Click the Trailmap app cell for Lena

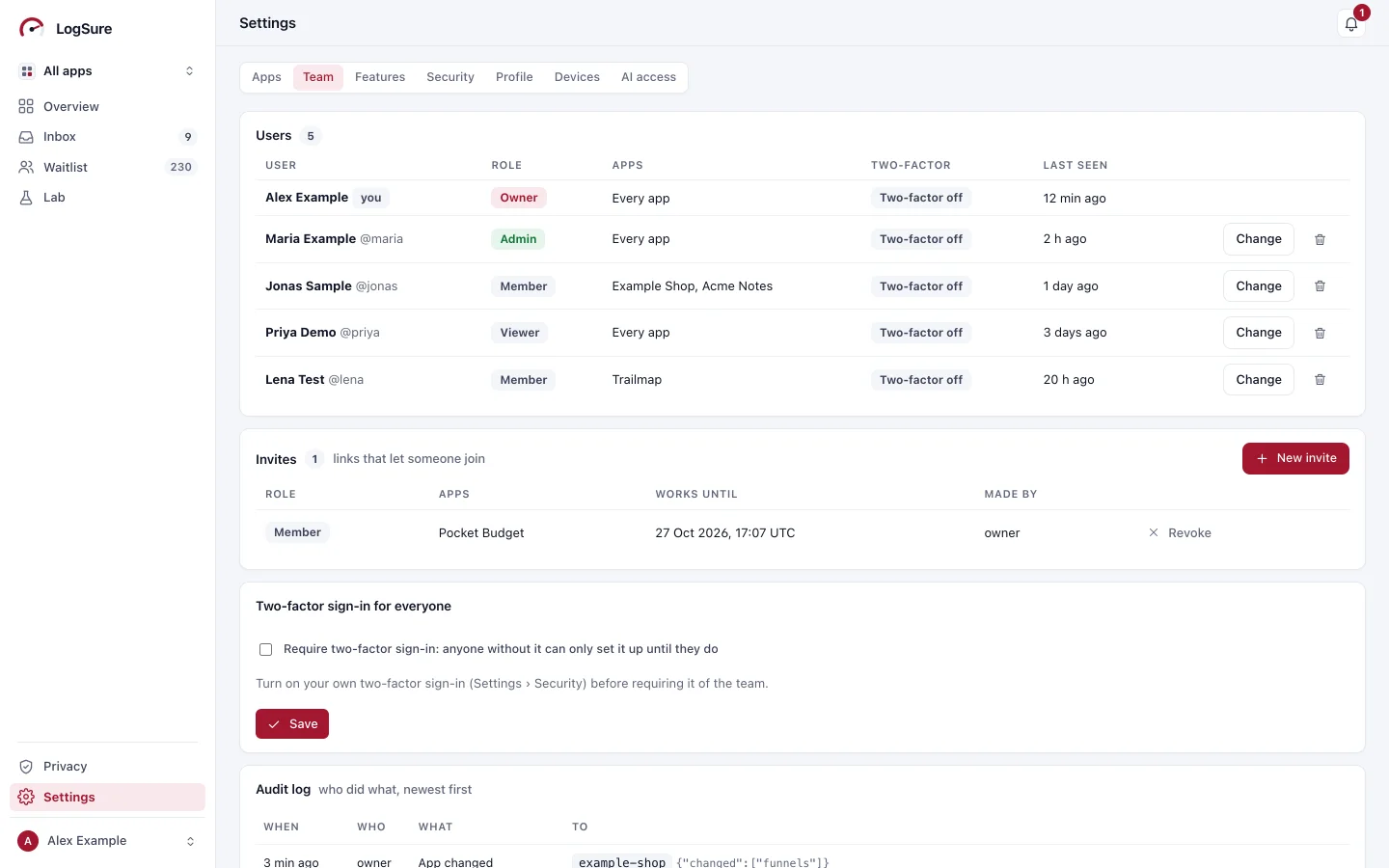click(637, 380)
